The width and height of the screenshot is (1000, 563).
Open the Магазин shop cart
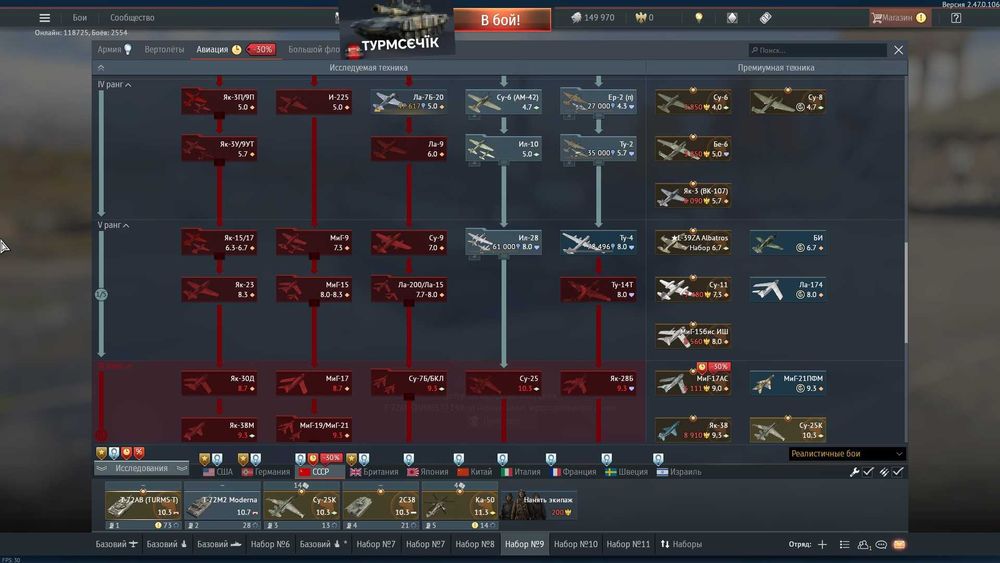click(x=899, y=18)
